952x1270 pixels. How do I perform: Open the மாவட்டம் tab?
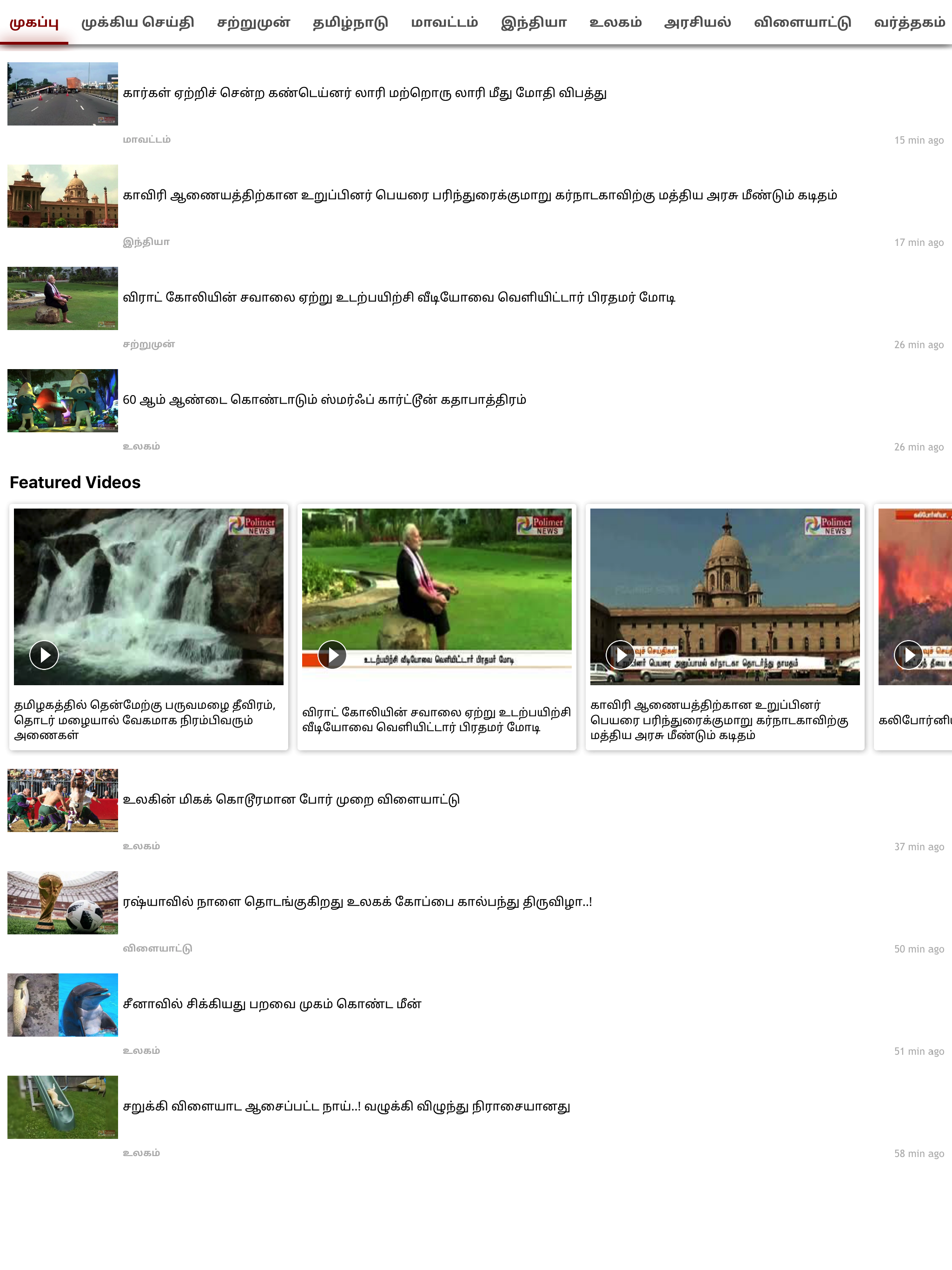click(x=444, y=22)
